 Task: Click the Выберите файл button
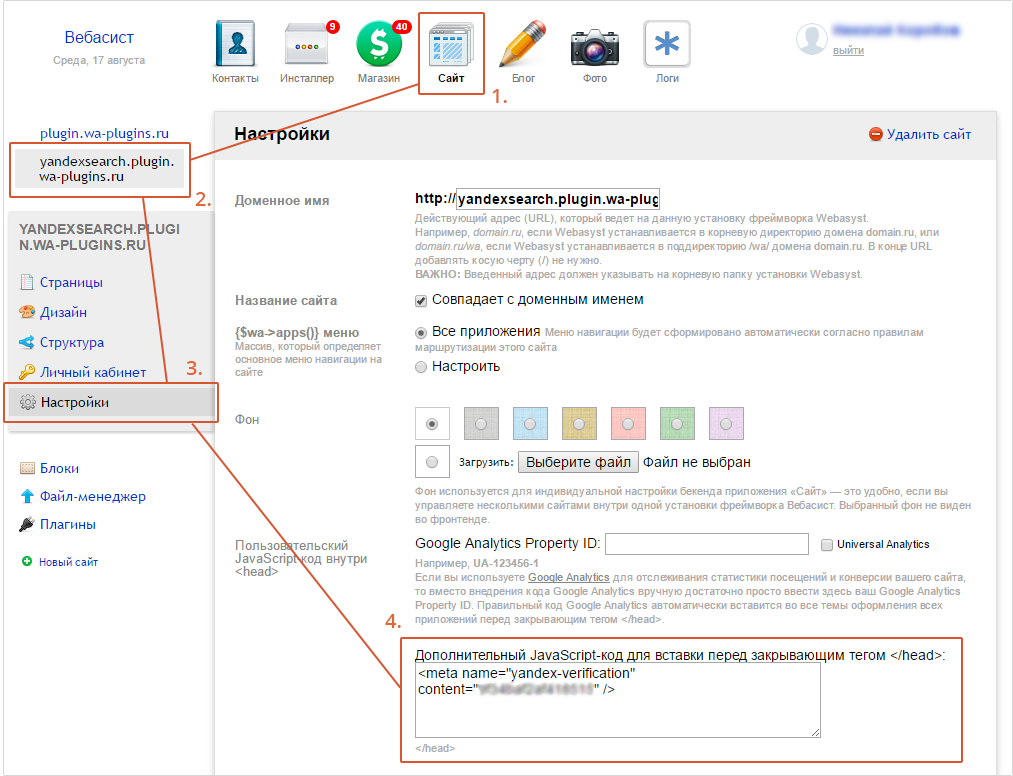(578, 462)
